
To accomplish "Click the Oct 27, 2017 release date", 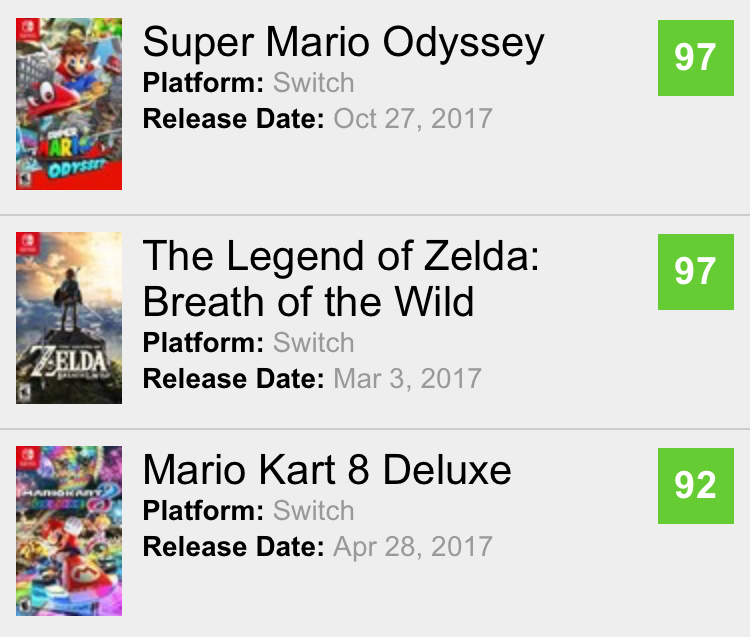I will coord(413,119).
